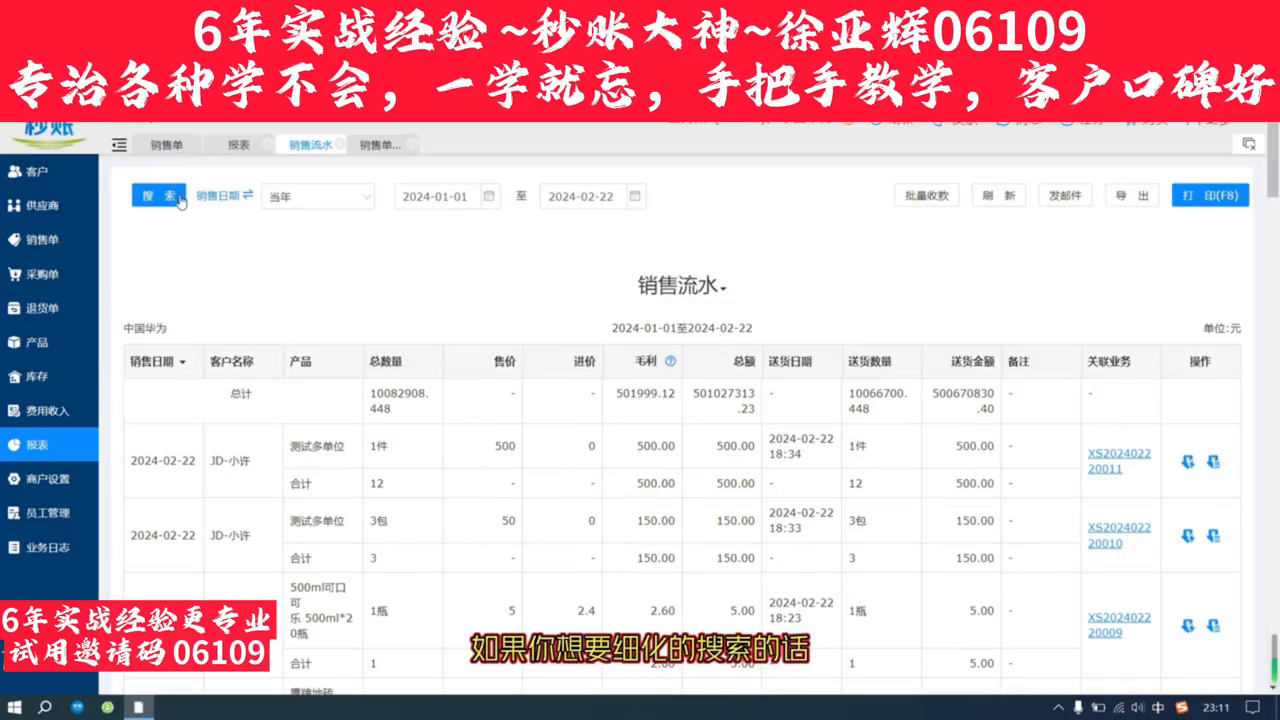Open linked order XS202402220009

click(1118, 625)
